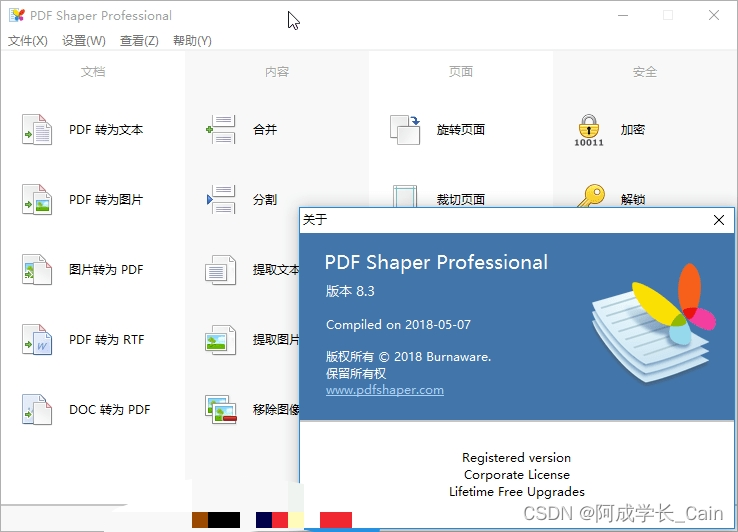Click the 文档 column header

point(93,72)
